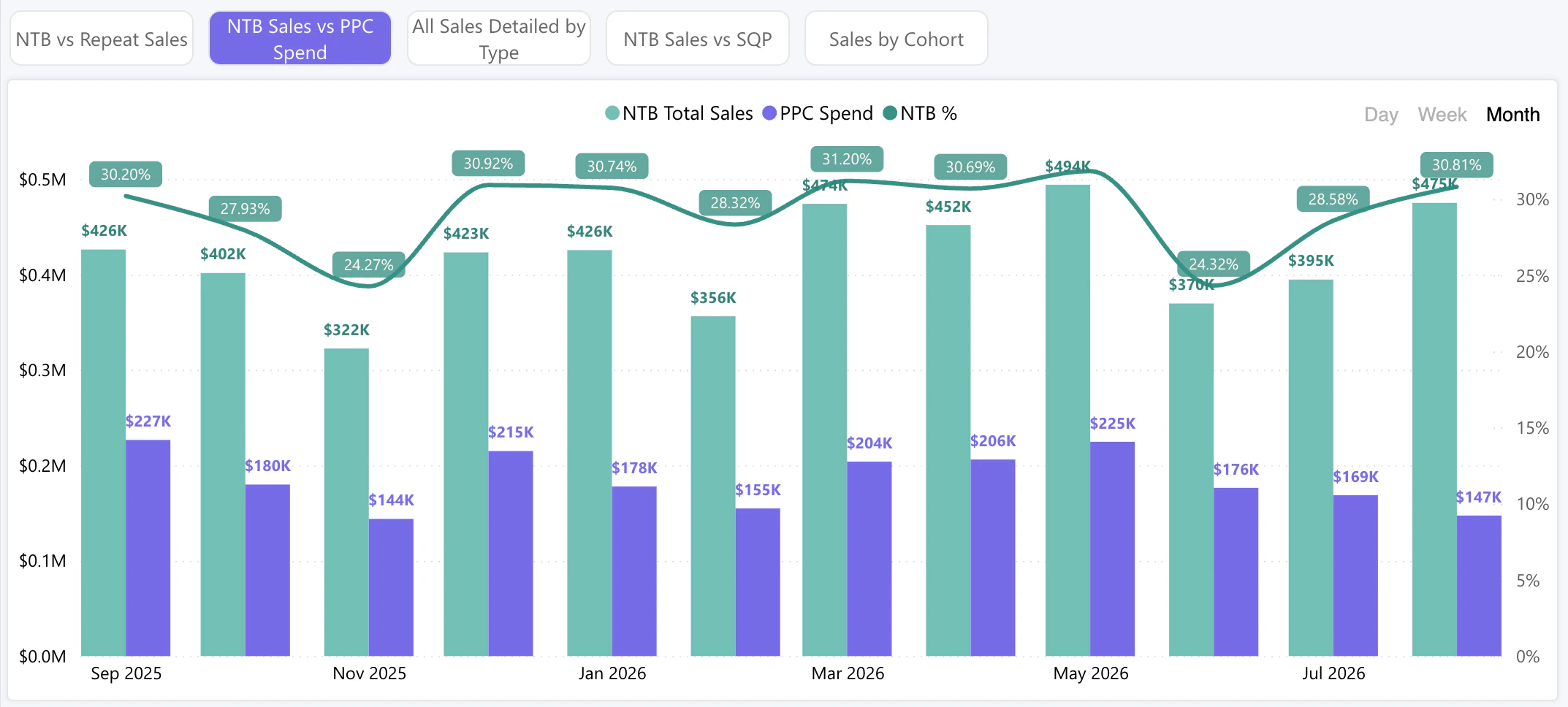Click the 30% right axis tick
1568x707 pixels.
1532,199
